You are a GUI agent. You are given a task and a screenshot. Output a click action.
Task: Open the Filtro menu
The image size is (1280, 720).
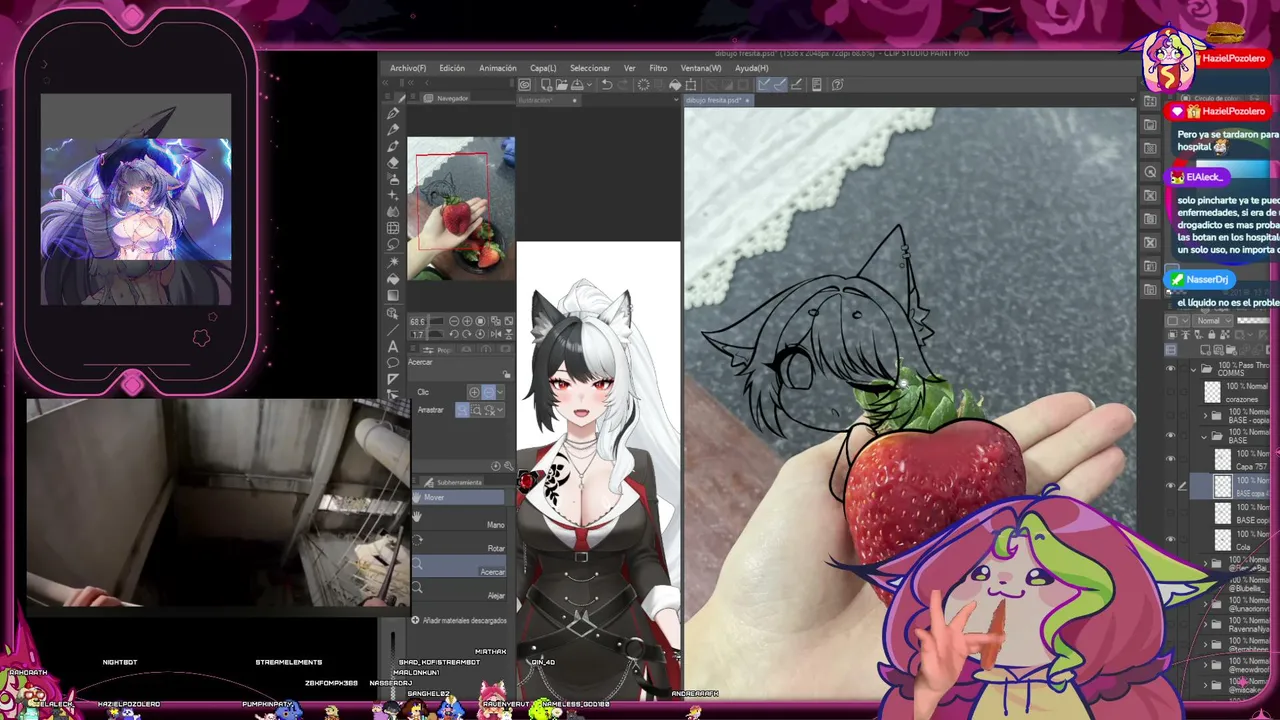pos(658,68)
